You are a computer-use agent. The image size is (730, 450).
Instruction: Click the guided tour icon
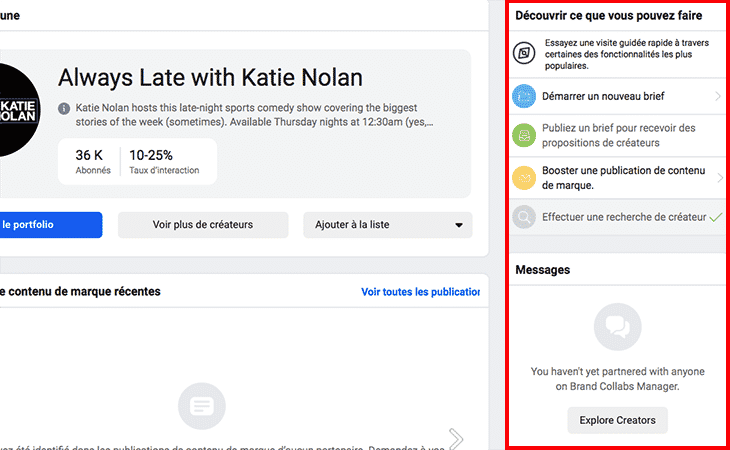coord(525,54)
